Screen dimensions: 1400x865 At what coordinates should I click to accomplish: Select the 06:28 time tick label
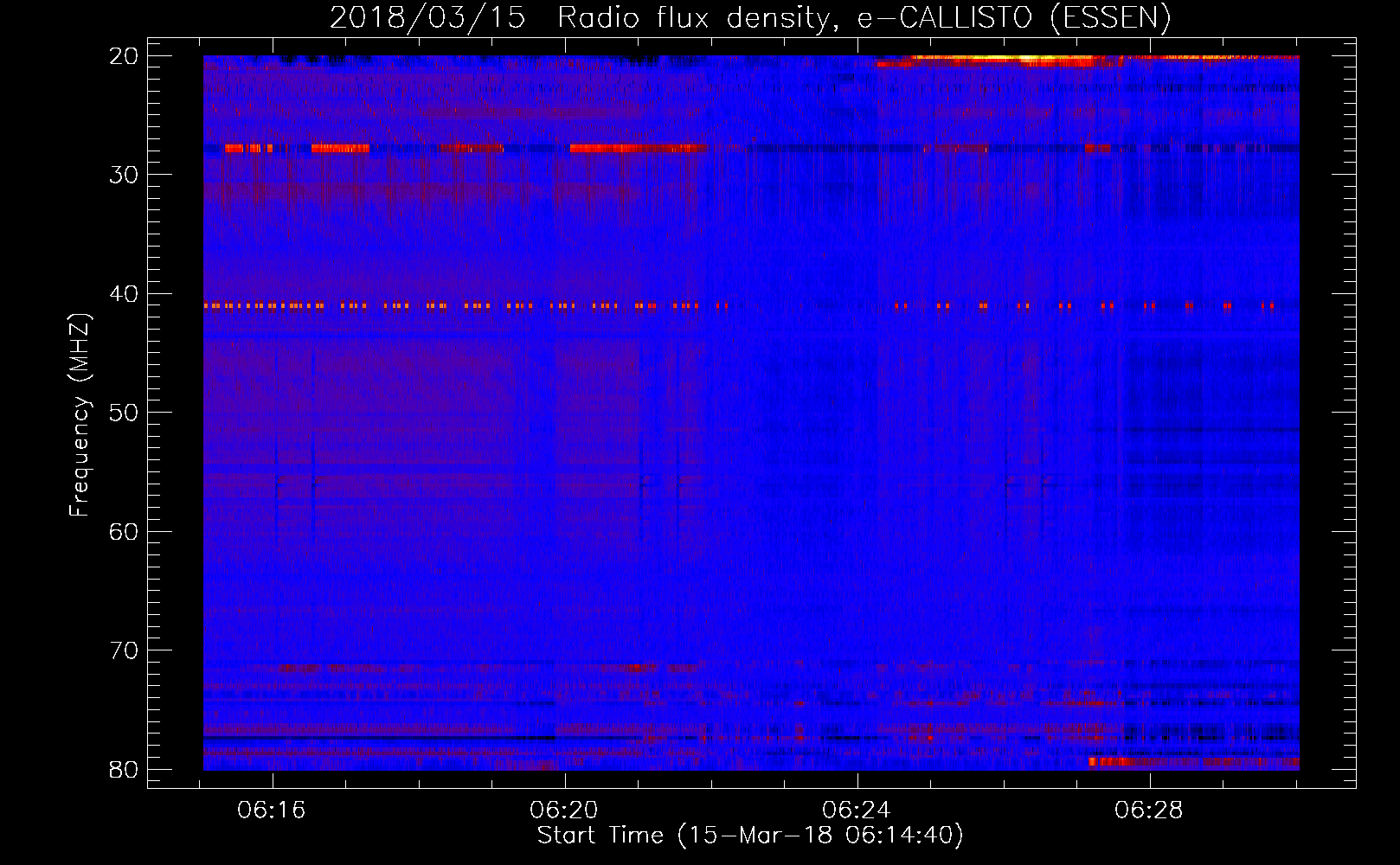pos(1149,811)
